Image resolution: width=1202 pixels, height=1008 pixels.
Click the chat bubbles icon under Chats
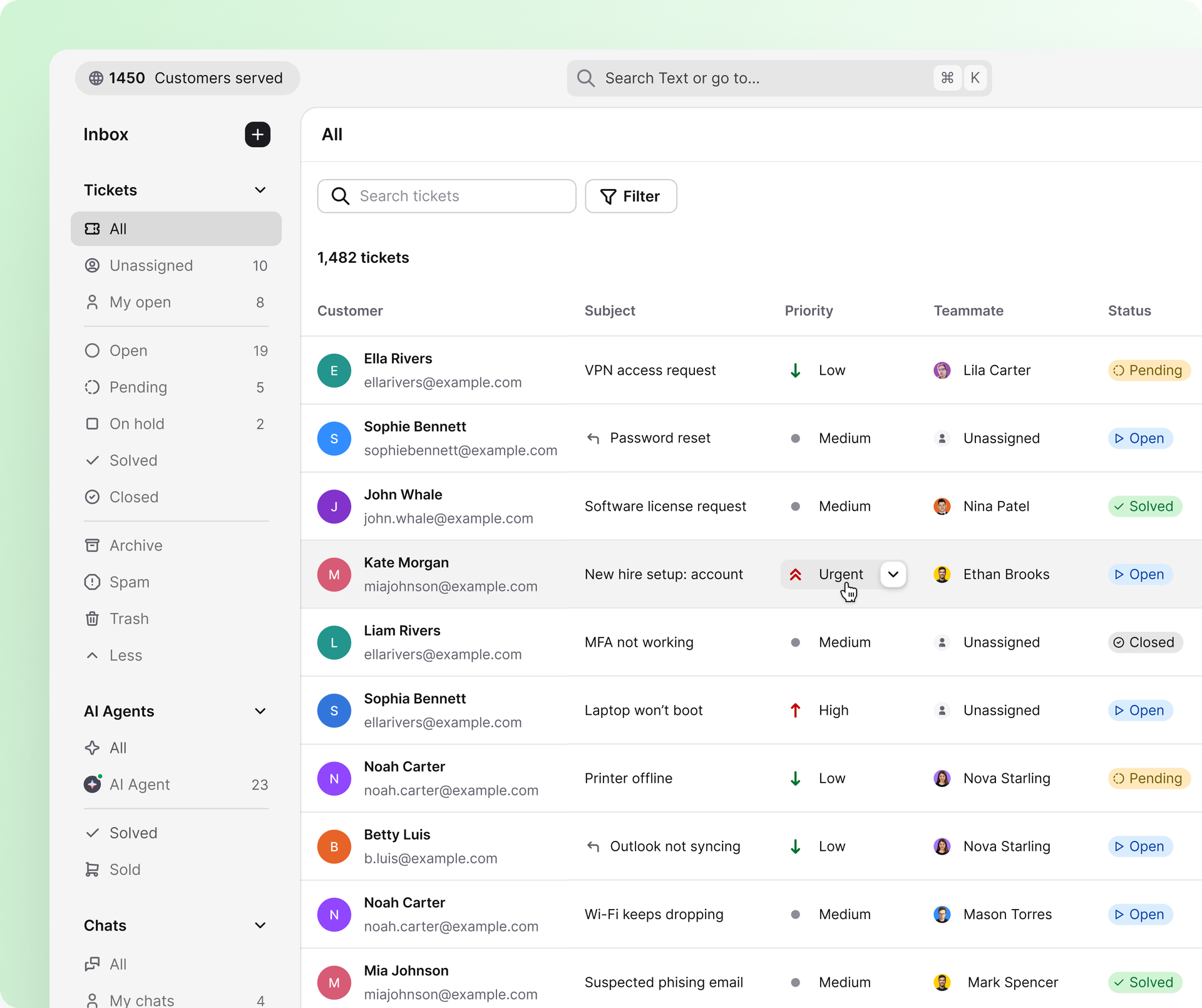pos(92,964)
